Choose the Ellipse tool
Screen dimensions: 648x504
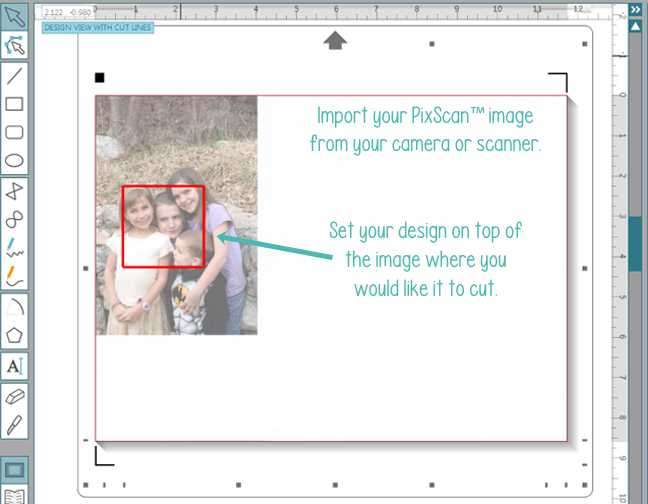(x=14, y=161)
